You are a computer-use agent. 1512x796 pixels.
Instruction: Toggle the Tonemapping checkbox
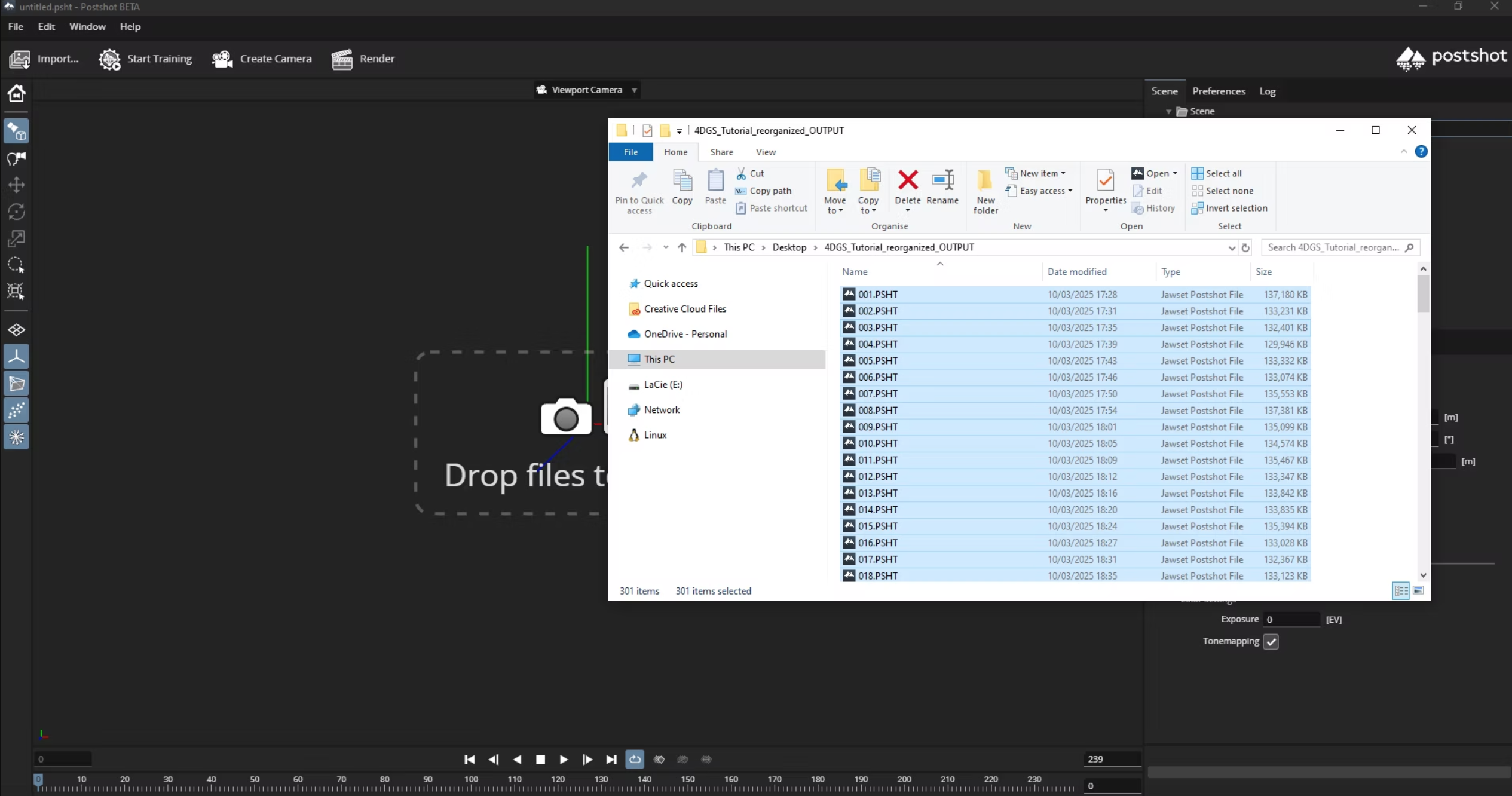[x=1271, y=641]
